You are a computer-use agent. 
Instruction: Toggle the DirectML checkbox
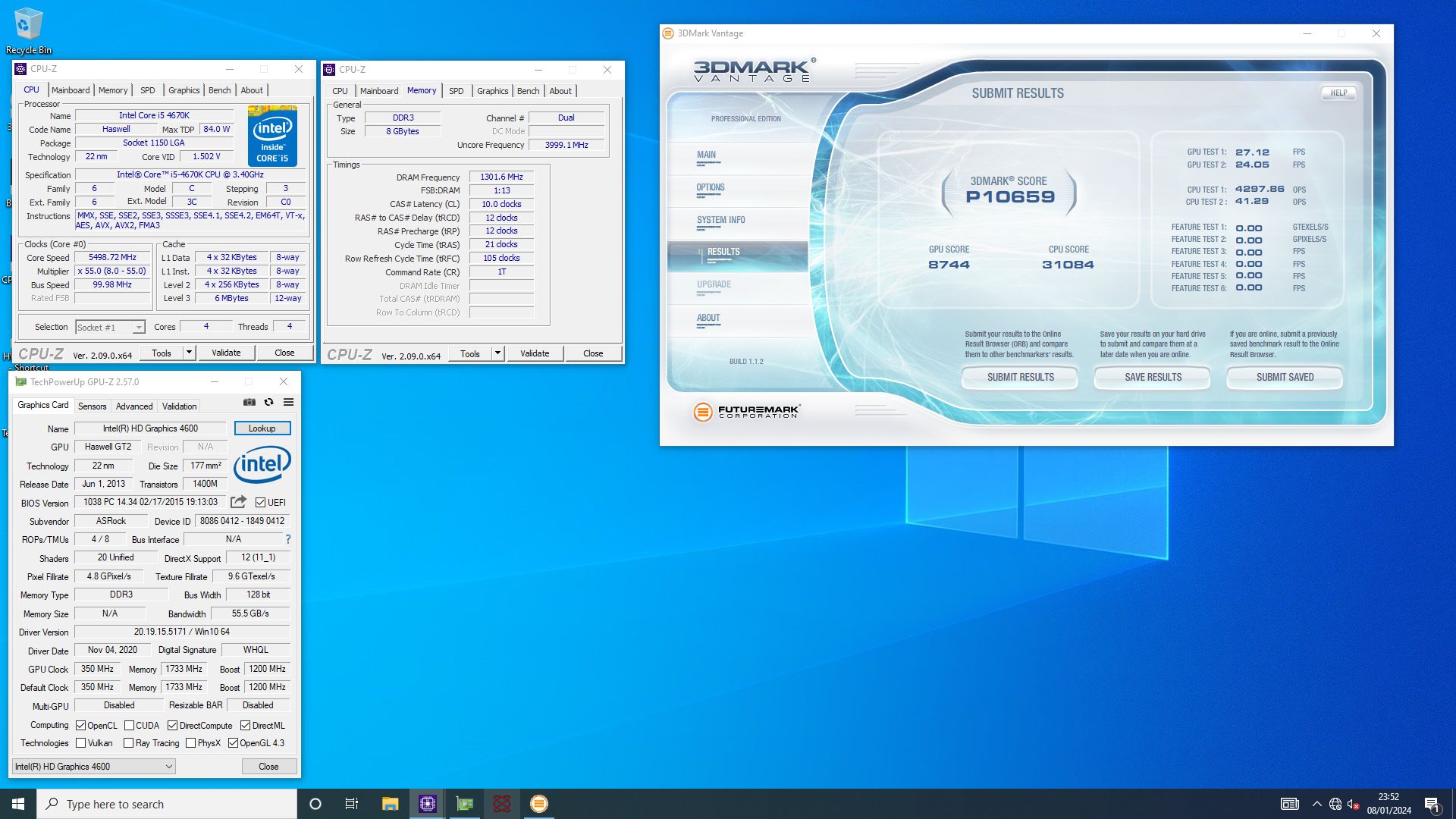[245, 725]
